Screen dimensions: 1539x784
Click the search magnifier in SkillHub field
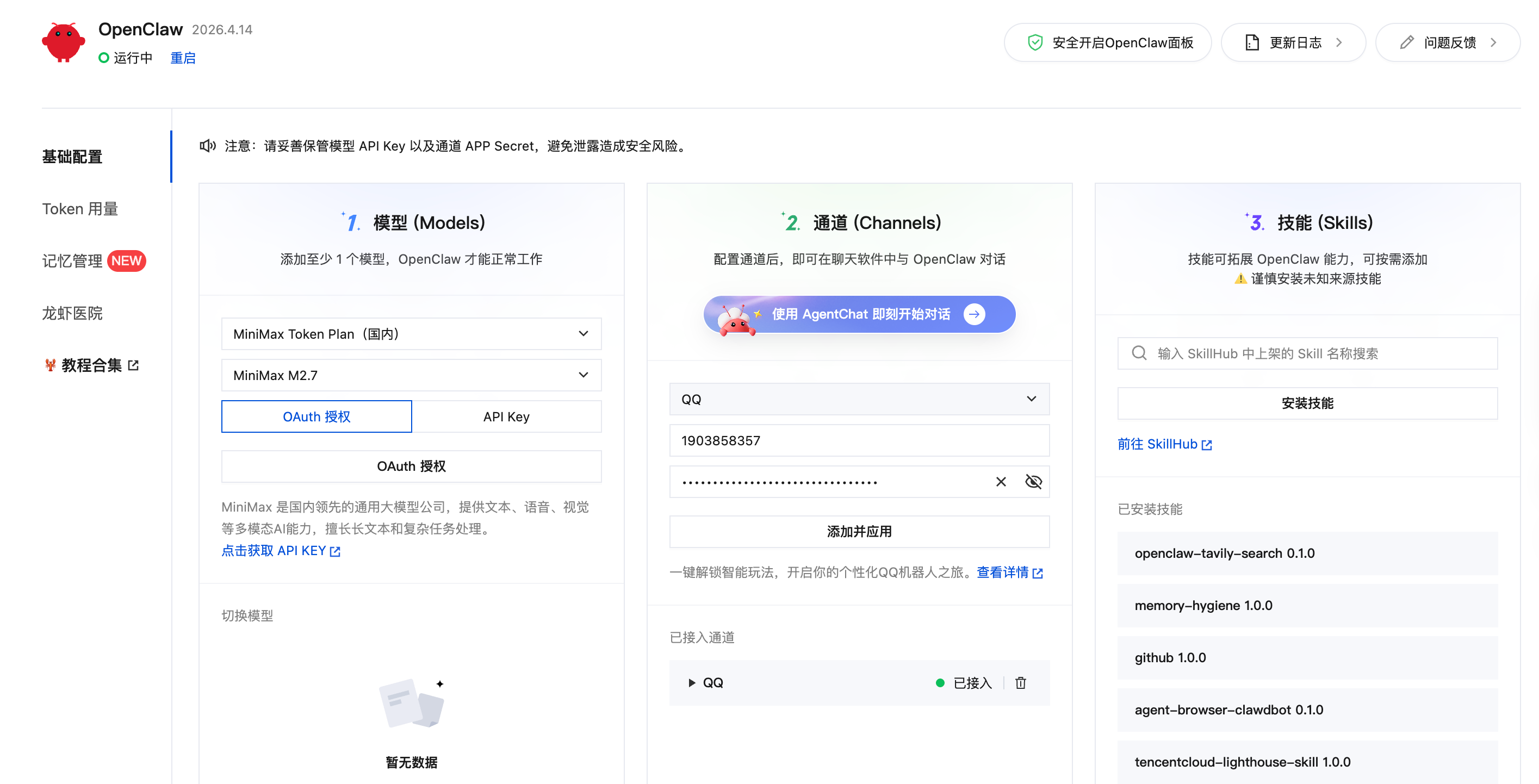click(x=1139, y=353)
